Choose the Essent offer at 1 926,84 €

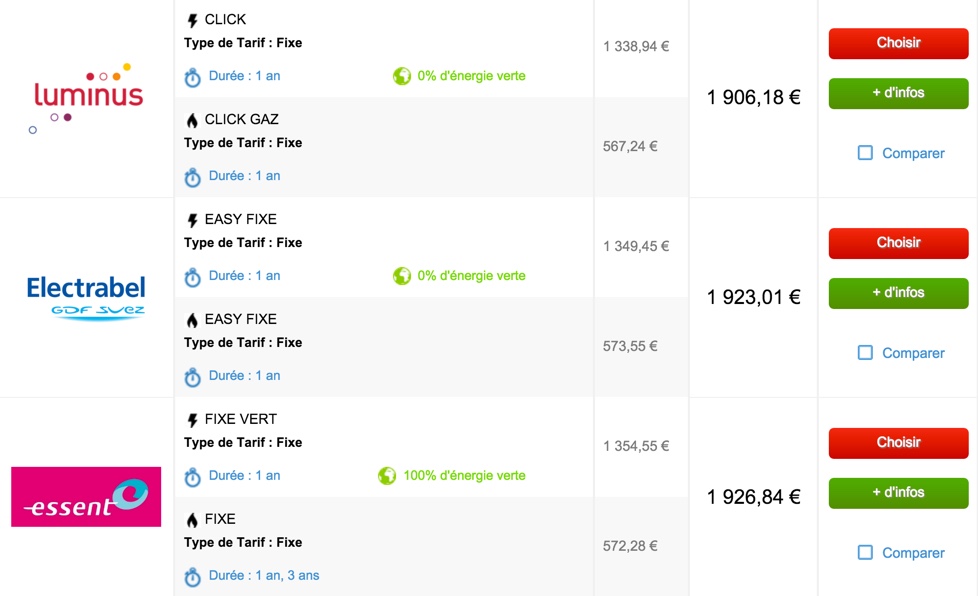point(898,443)
